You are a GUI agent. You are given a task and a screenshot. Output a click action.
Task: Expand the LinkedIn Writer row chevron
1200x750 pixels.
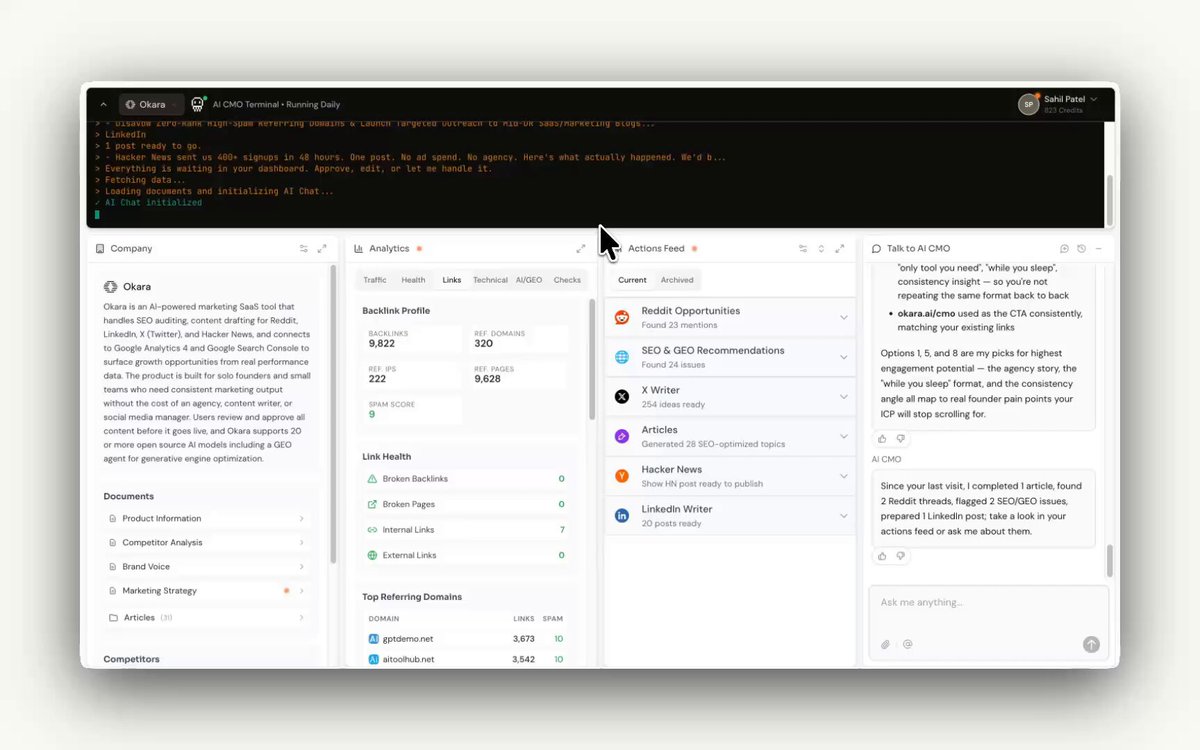[843, 516]
